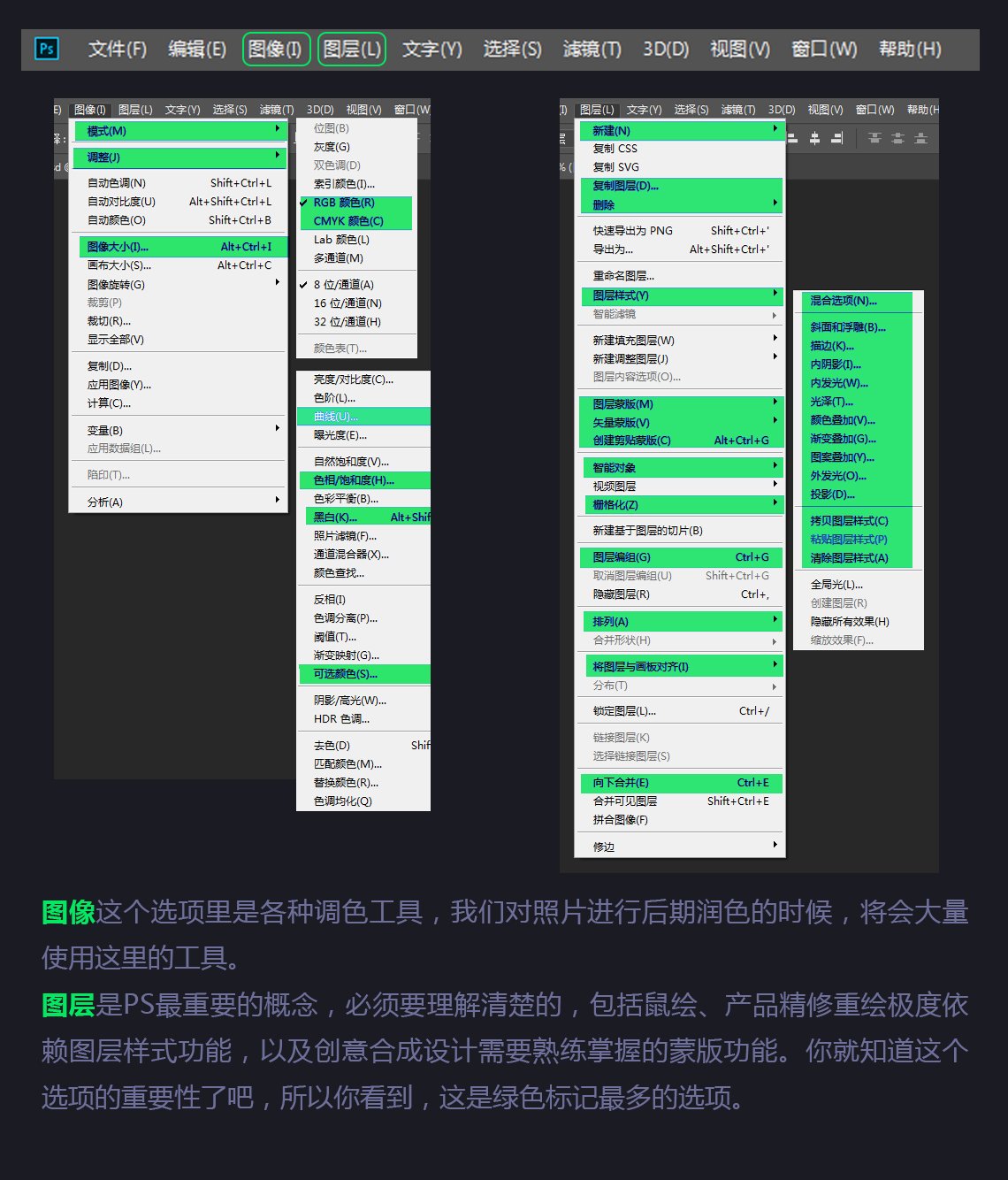The height and width of the screenshot is (1180, 1008).
Task: Open 帮助(H) in the top banner menu bar
Action: click(x=910, y=49)
